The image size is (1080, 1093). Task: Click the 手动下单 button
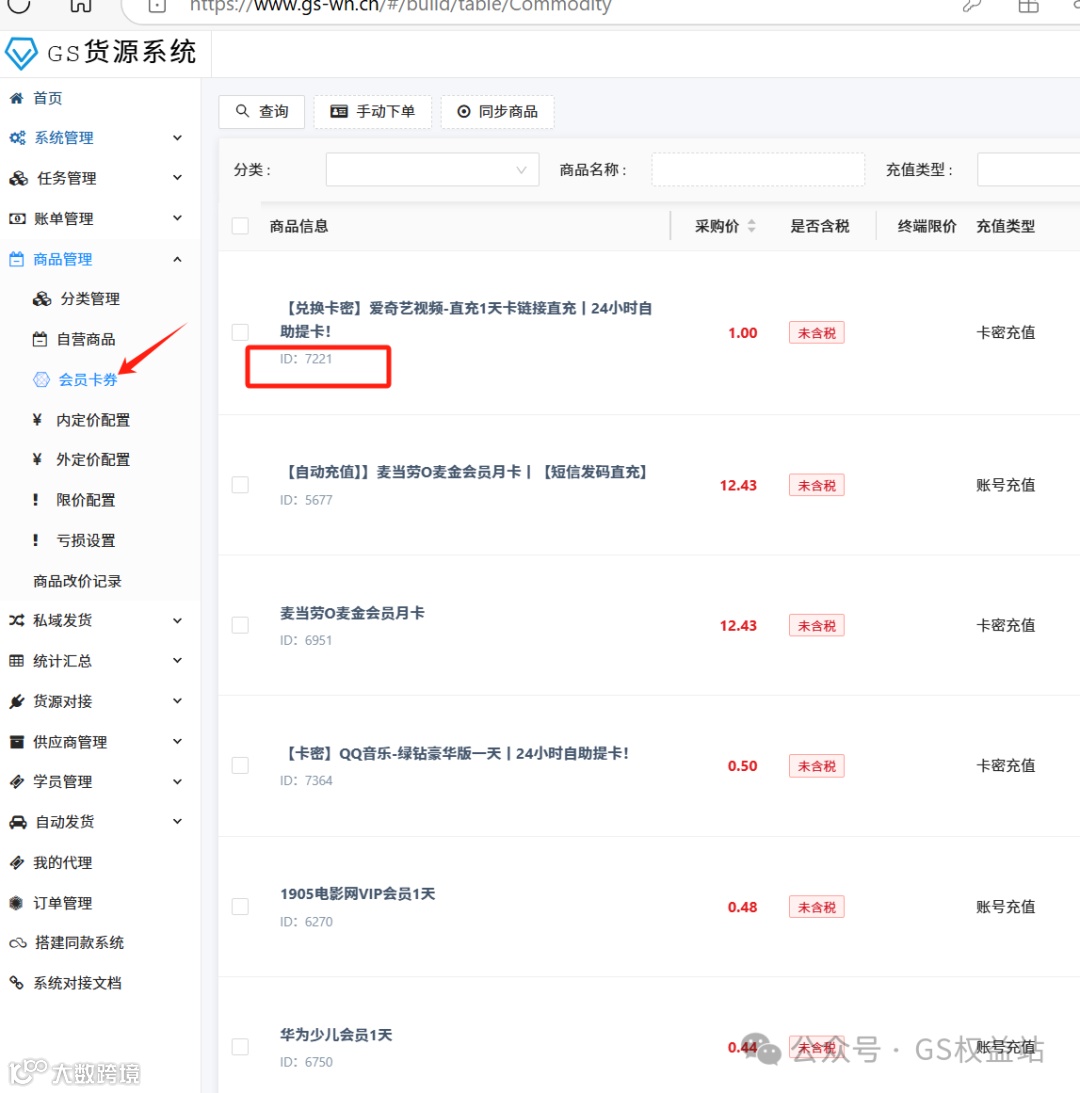[x=372, y=112]
